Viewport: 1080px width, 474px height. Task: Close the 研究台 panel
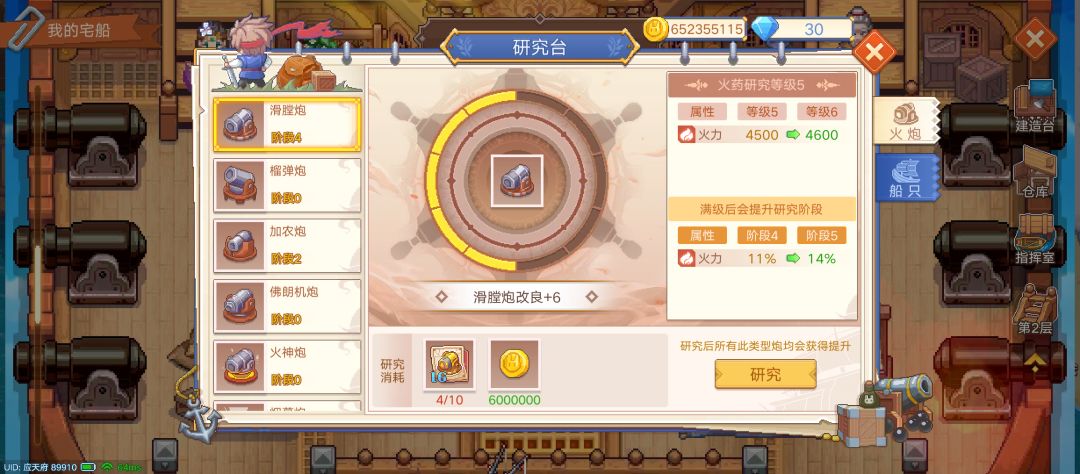pos(875,52)
